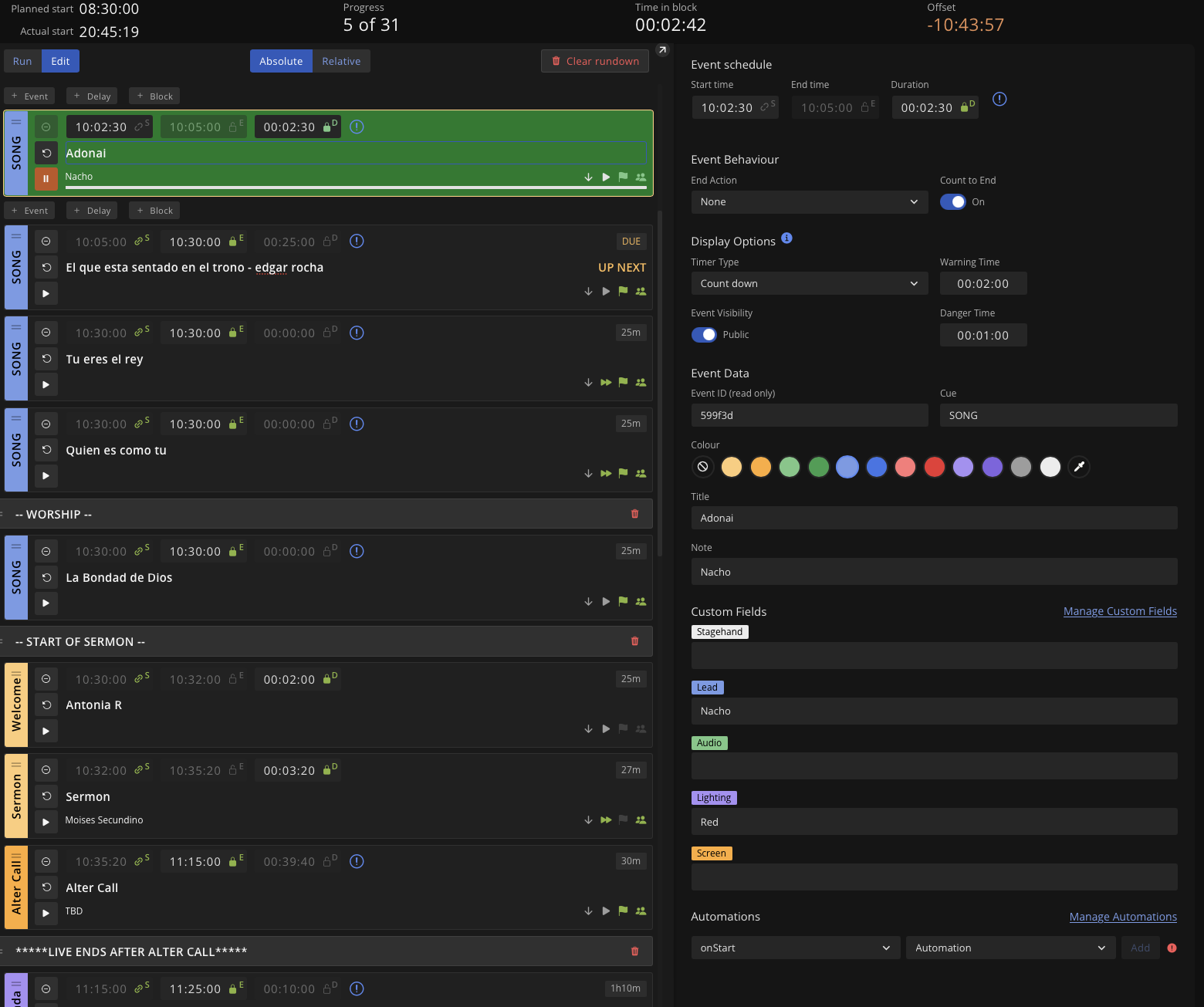Open the onStart automation trigger dropdown
The width and height of the screenshot is (1204, 1007).
[x=795, y=947]
